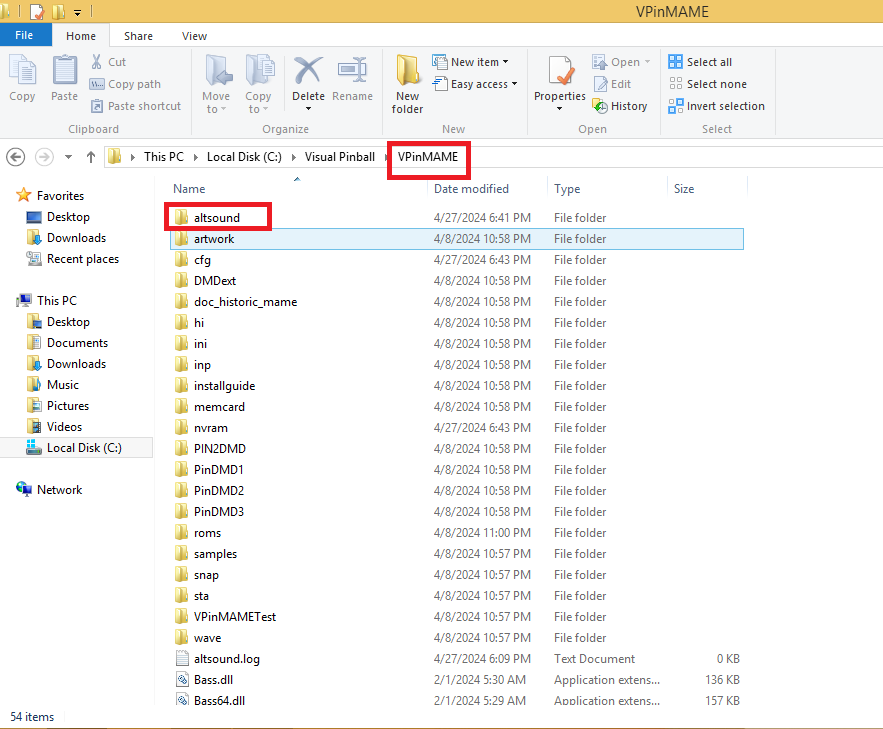The height and width of the screenshot is (729, 883).
Task: Click the Bass.dll file icon
Action: tap(182, 679)
